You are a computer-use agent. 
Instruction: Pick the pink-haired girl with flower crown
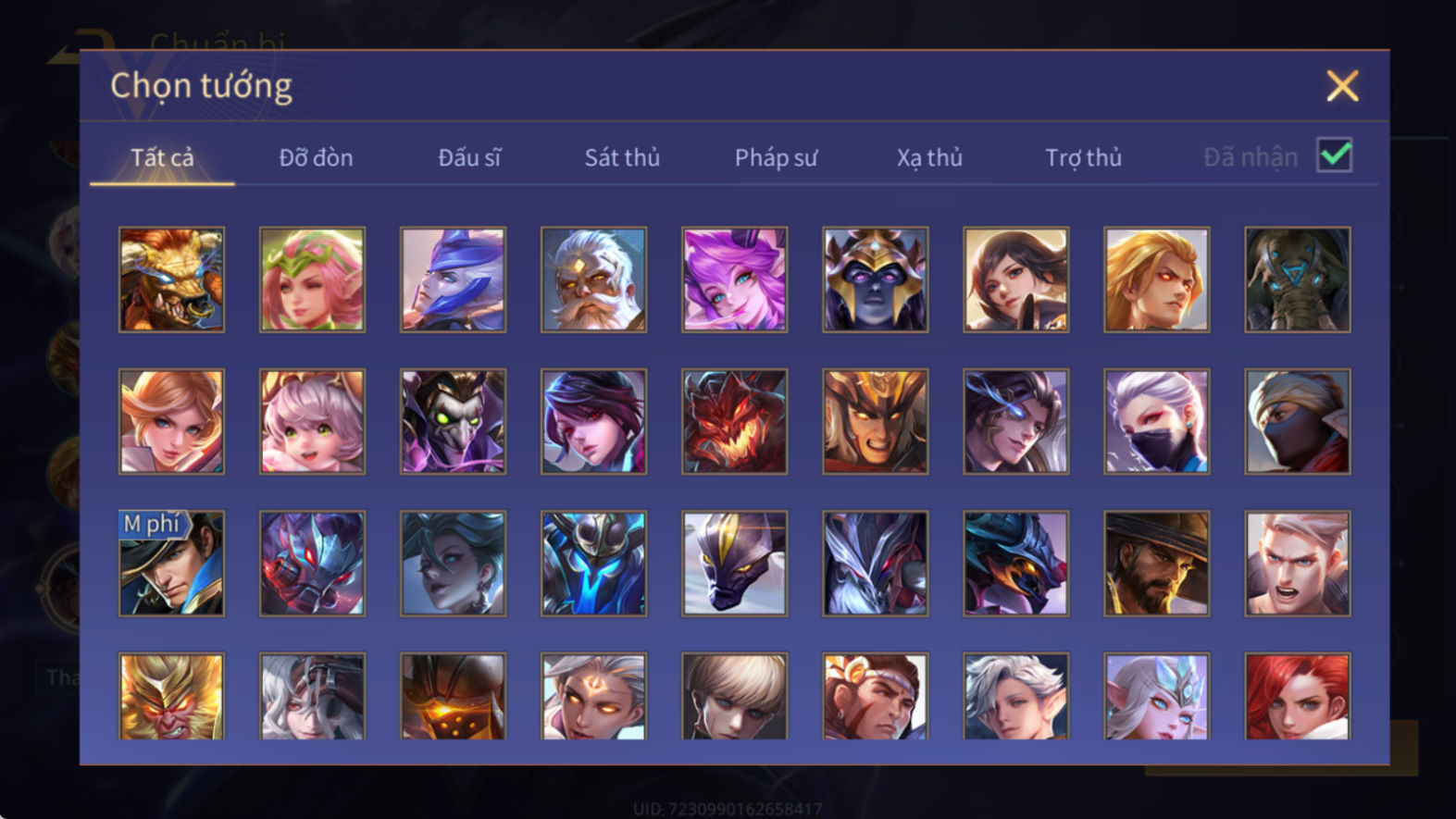pos(312,279)
